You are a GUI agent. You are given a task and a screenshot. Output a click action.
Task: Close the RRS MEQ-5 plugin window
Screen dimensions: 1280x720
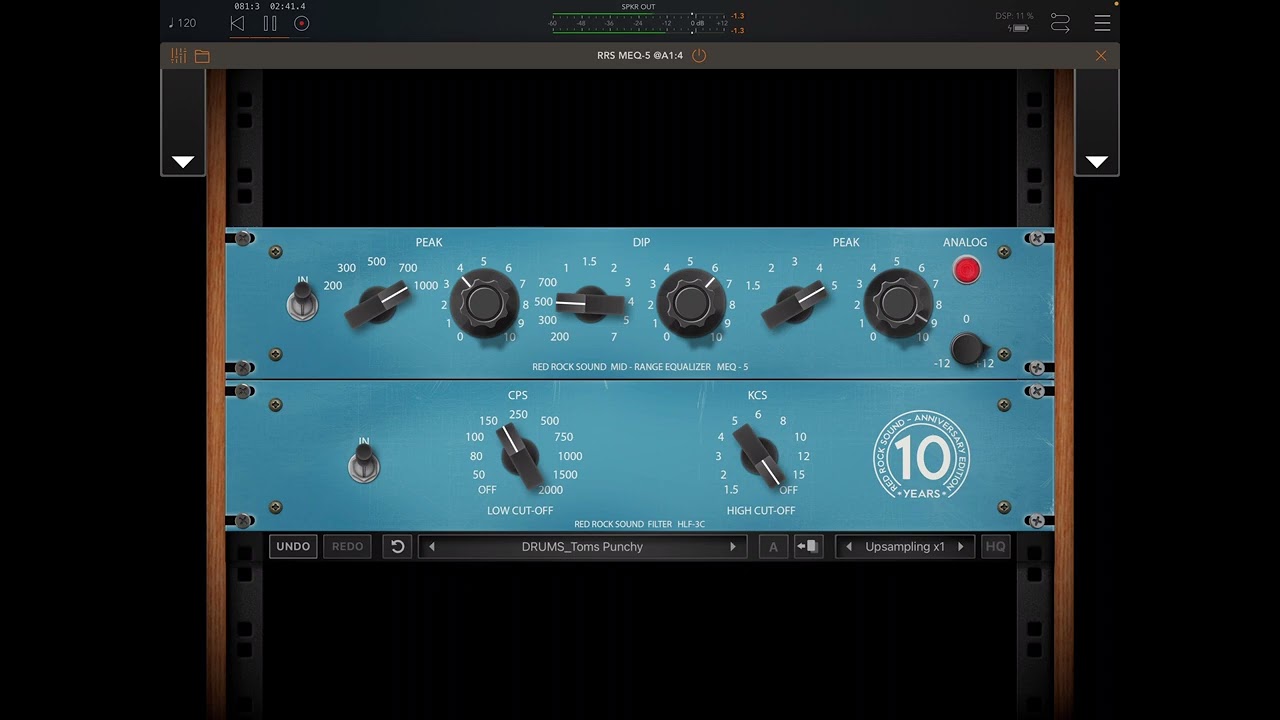click(x=1101, y=56)
